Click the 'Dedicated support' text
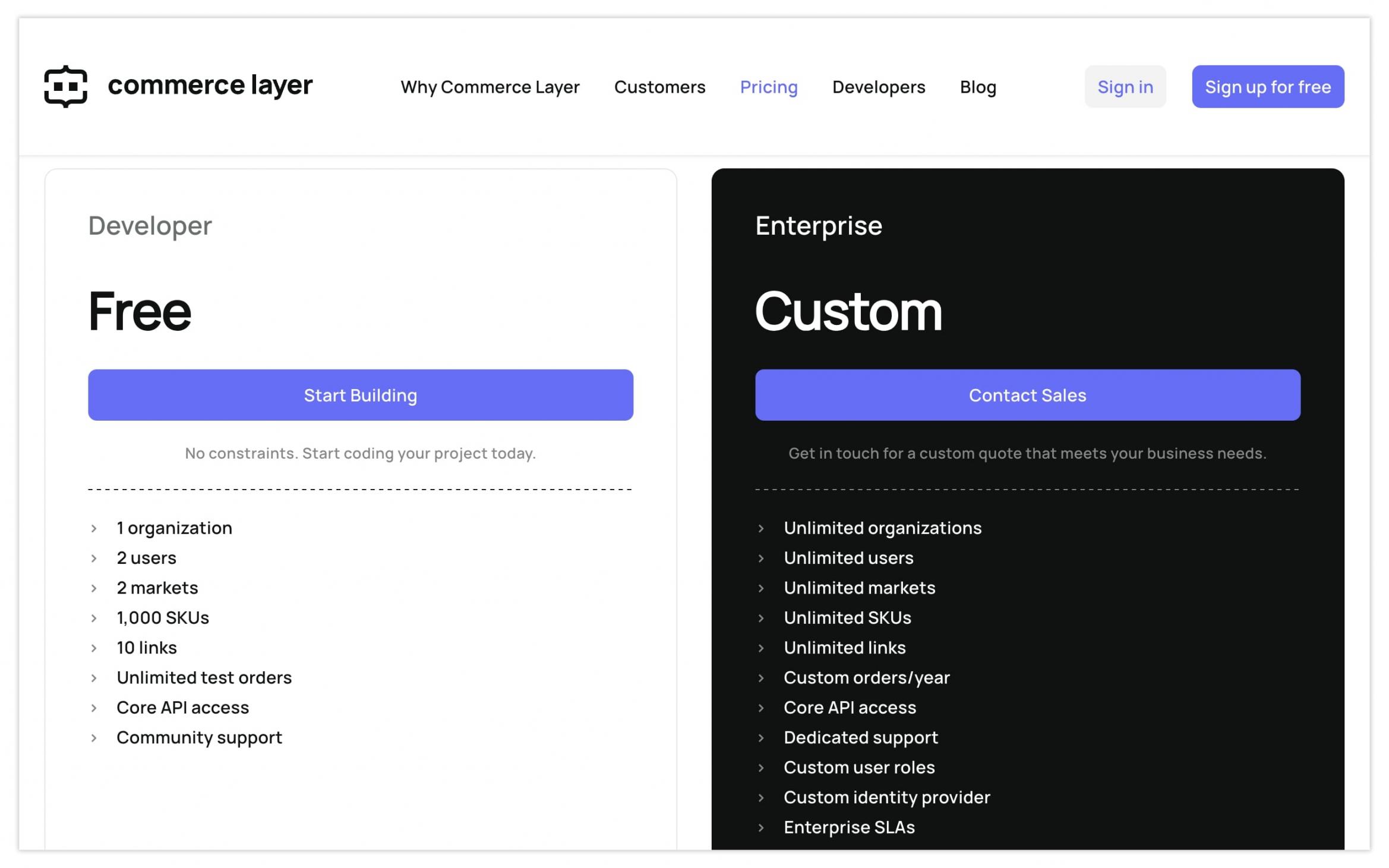This screenshot has height=868, width=1389. 861,738
